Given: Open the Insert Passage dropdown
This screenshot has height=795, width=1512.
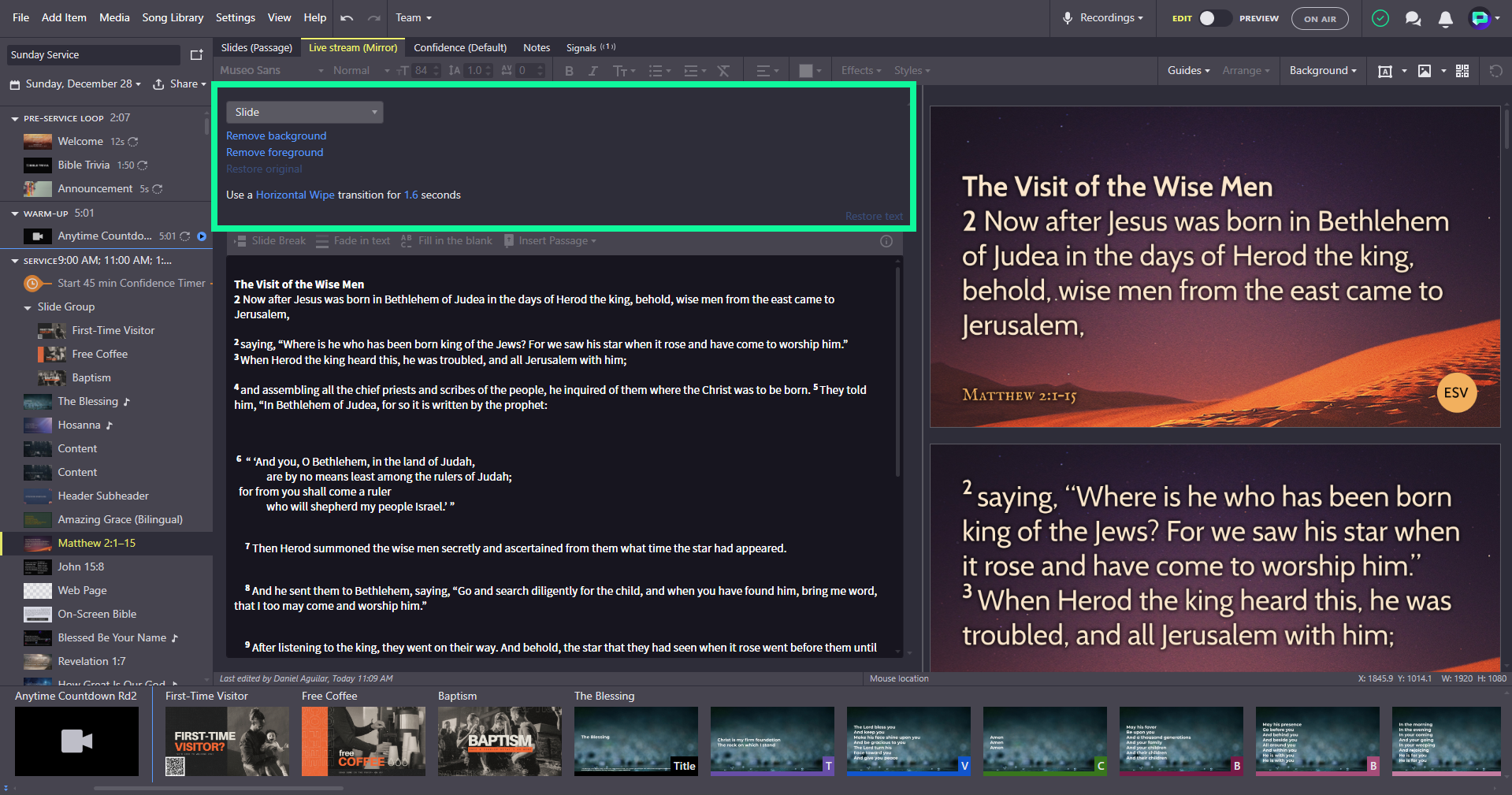Looking at the screenshot, I should click(x=551, y=241).
